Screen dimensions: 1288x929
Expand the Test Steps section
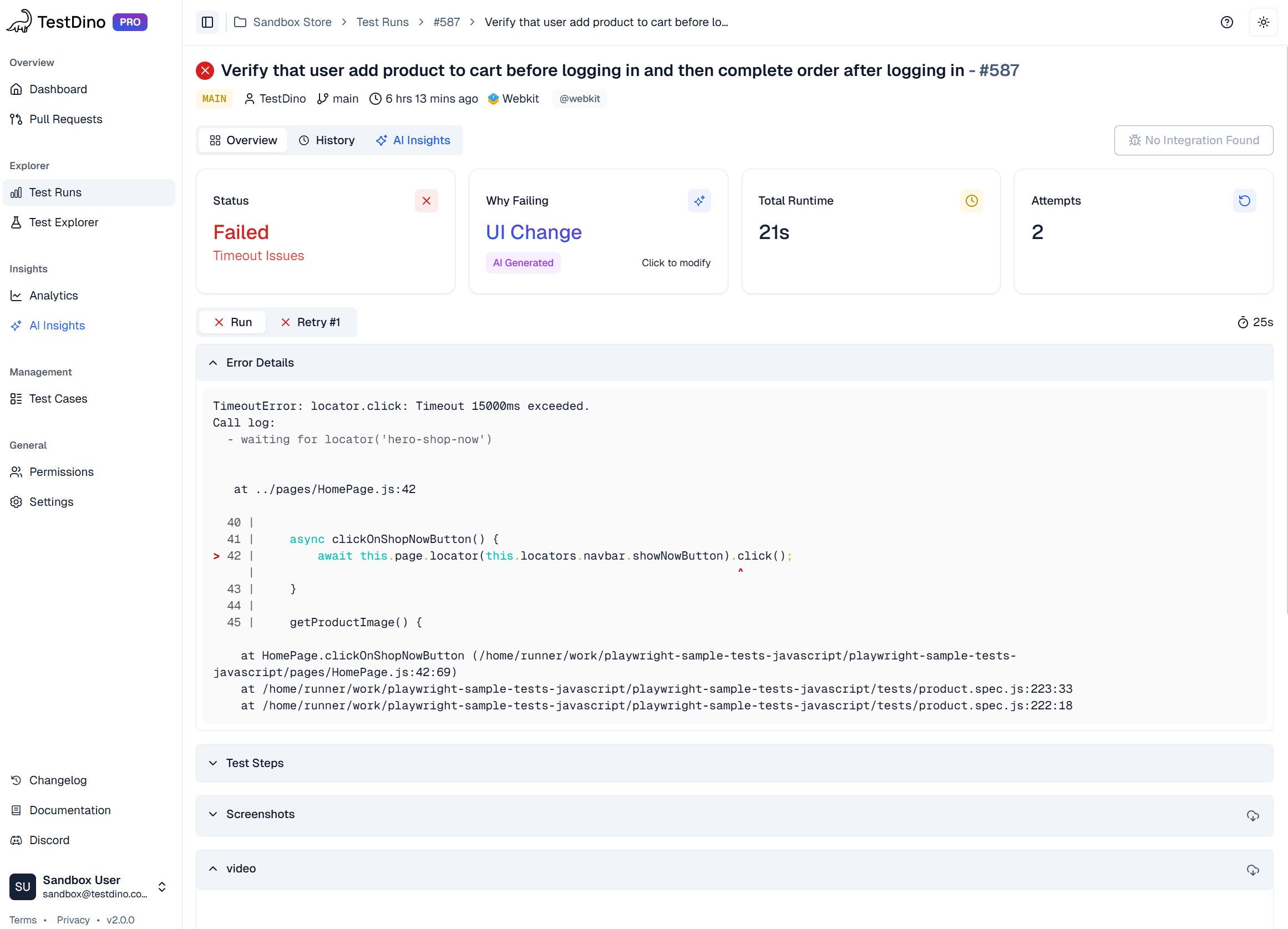click(x=213, y=763)
